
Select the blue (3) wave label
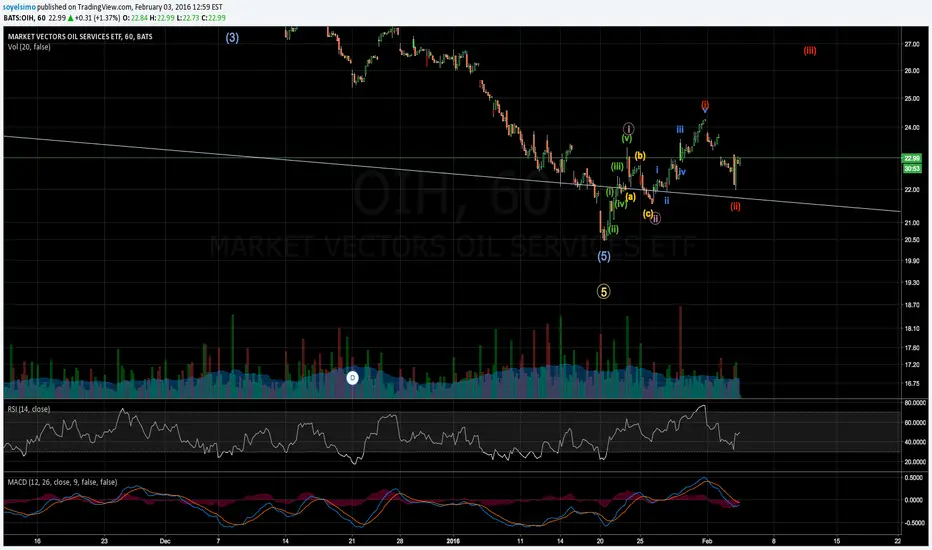[232, 37]
